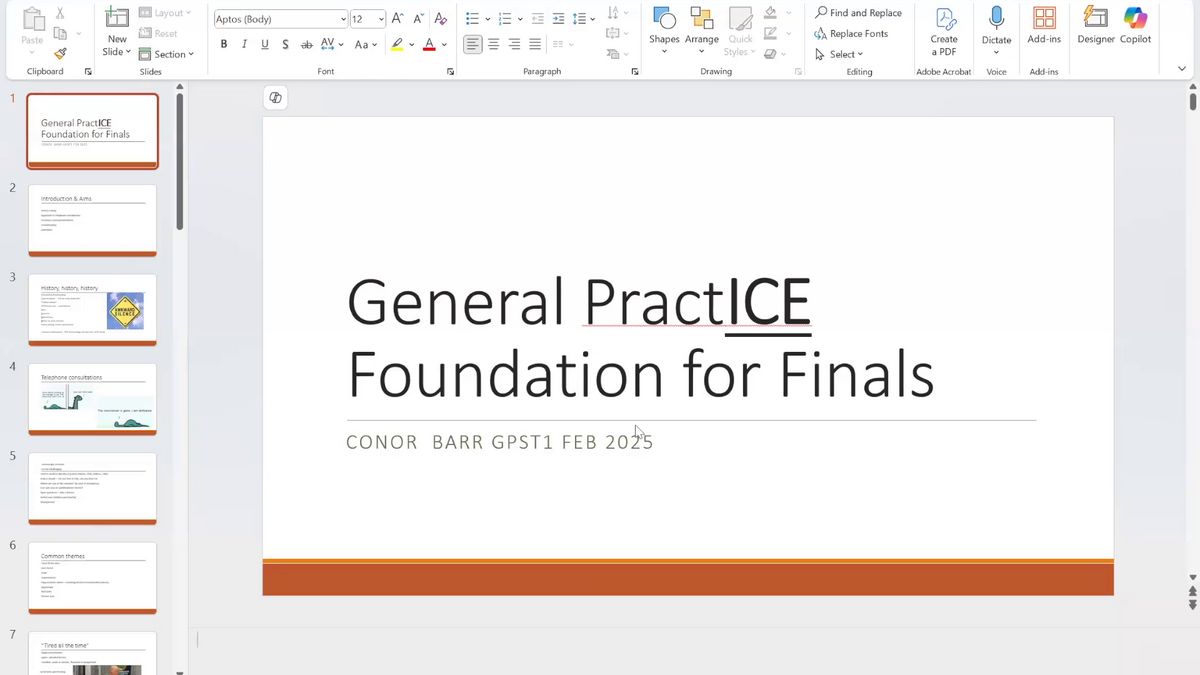The image size is (1200, 675).
Task: Justify the text
Action: pos(535,44)
